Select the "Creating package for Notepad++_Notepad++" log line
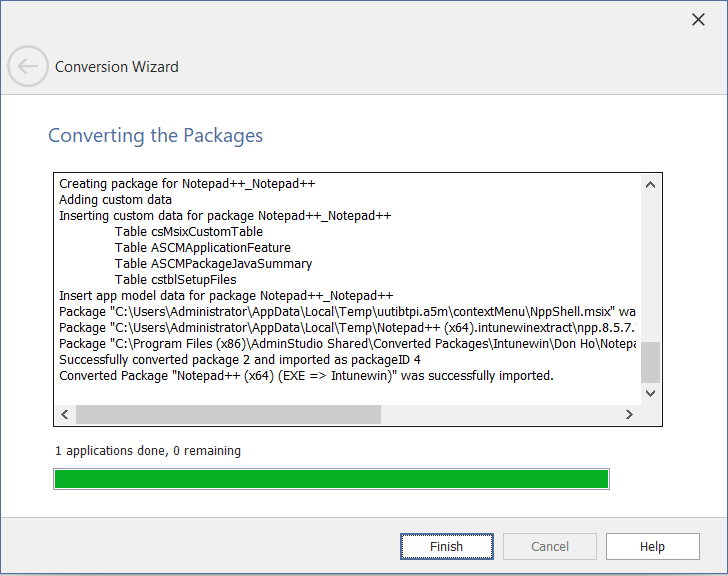The height and width of the screenshot is (576, 728). pos(187,184)
